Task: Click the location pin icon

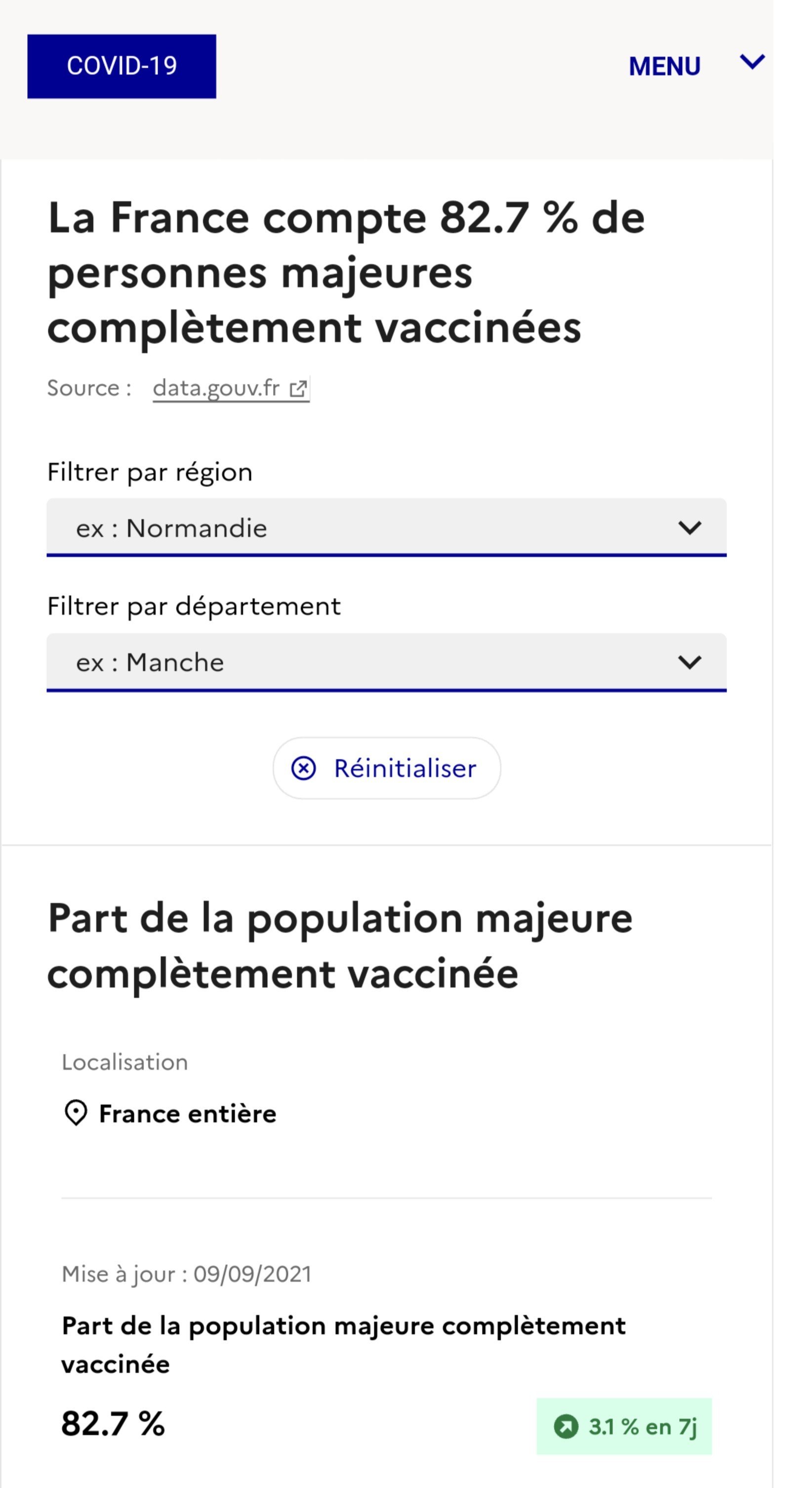Action: click(x=76, y=1113)
